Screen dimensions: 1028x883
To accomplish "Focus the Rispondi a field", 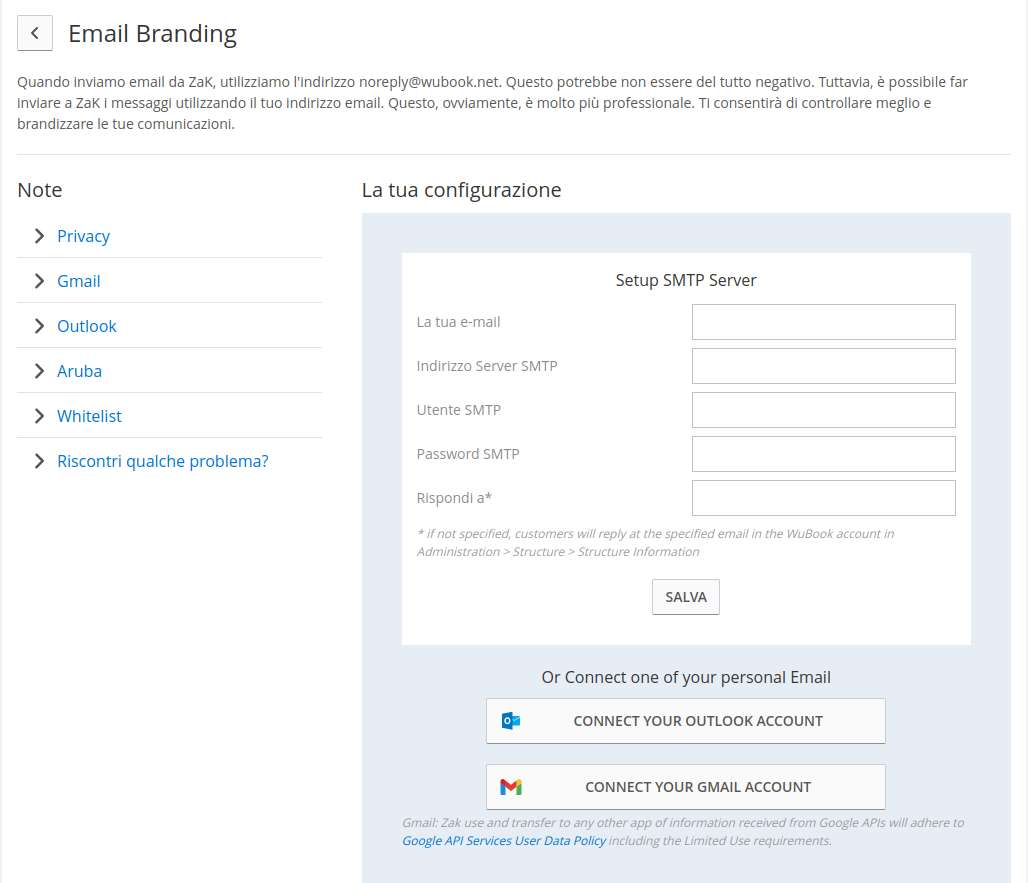I will pyautogui.click(x=823, y=498).
